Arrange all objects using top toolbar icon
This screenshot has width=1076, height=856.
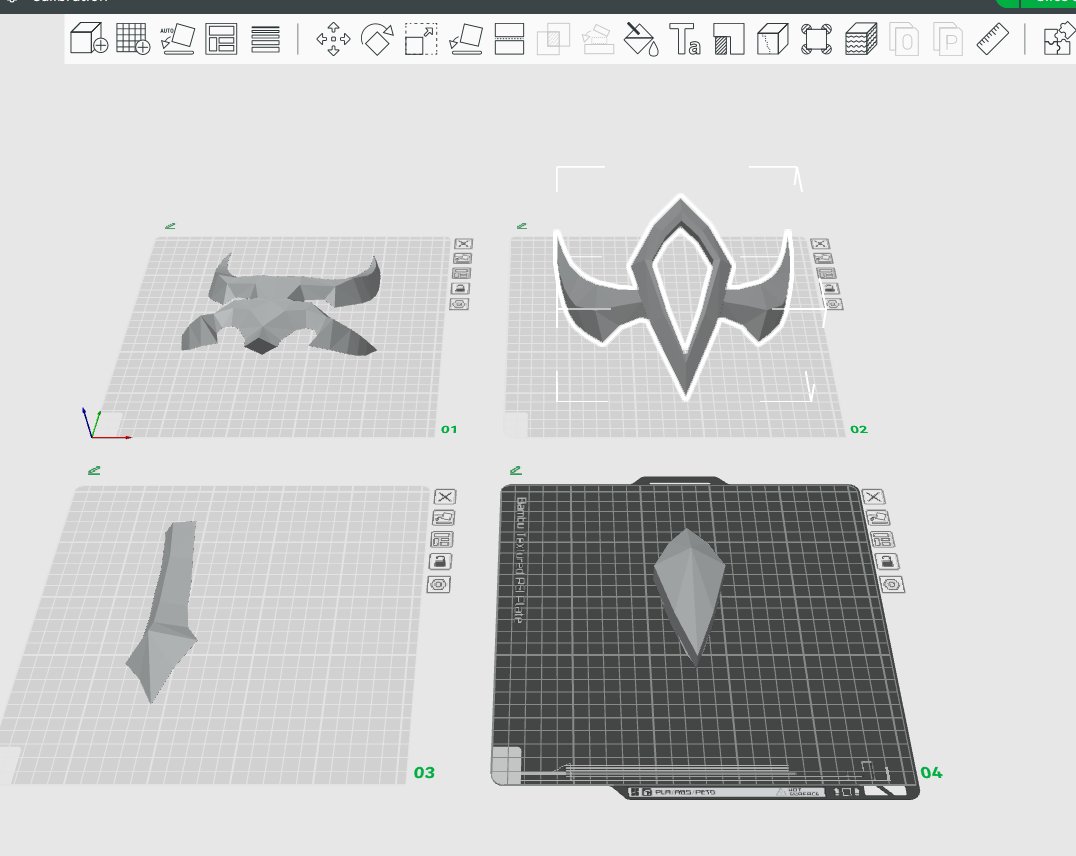coord(221,39)
